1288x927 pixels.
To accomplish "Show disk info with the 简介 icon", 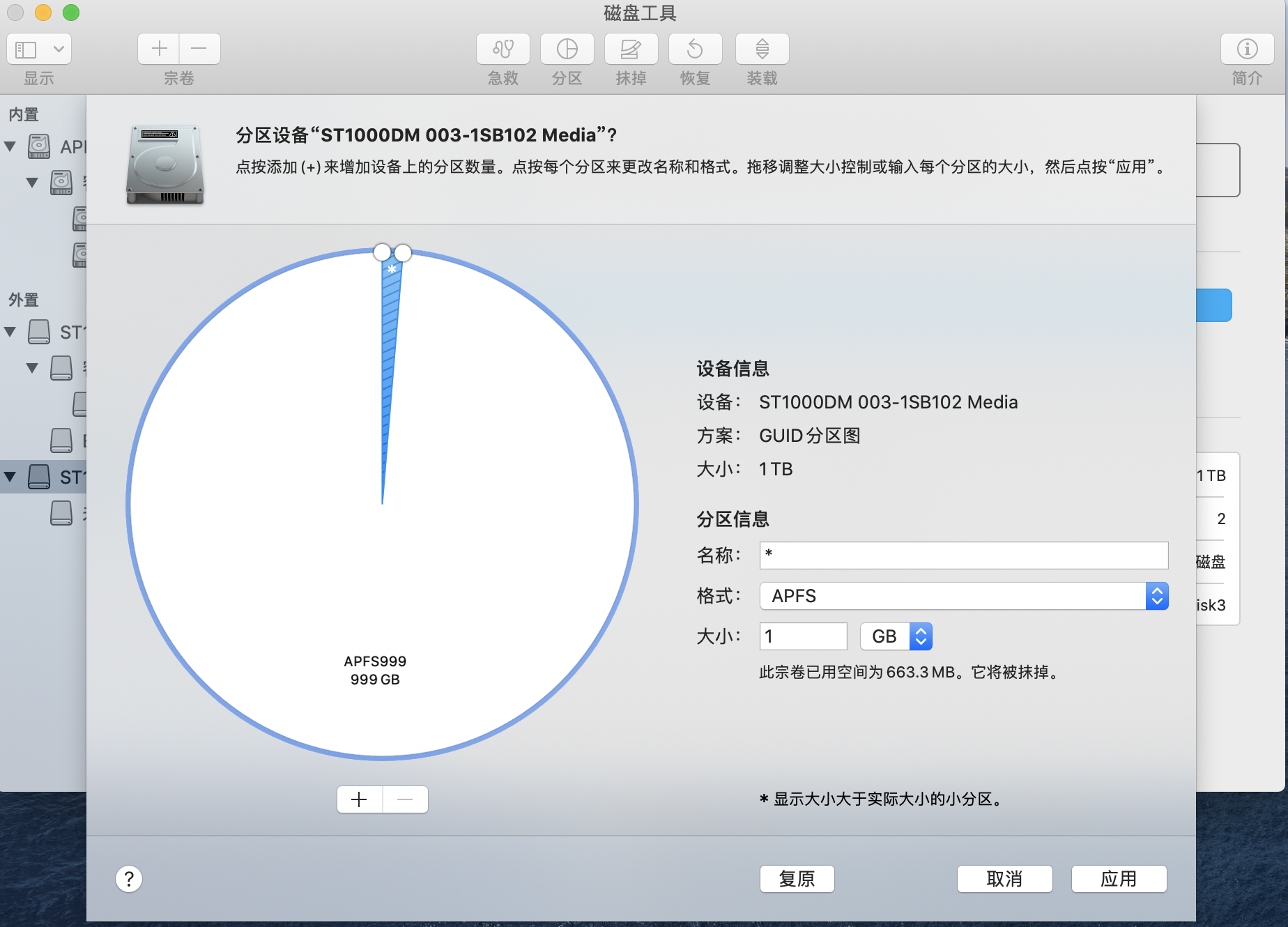I will click(1248, 49).
